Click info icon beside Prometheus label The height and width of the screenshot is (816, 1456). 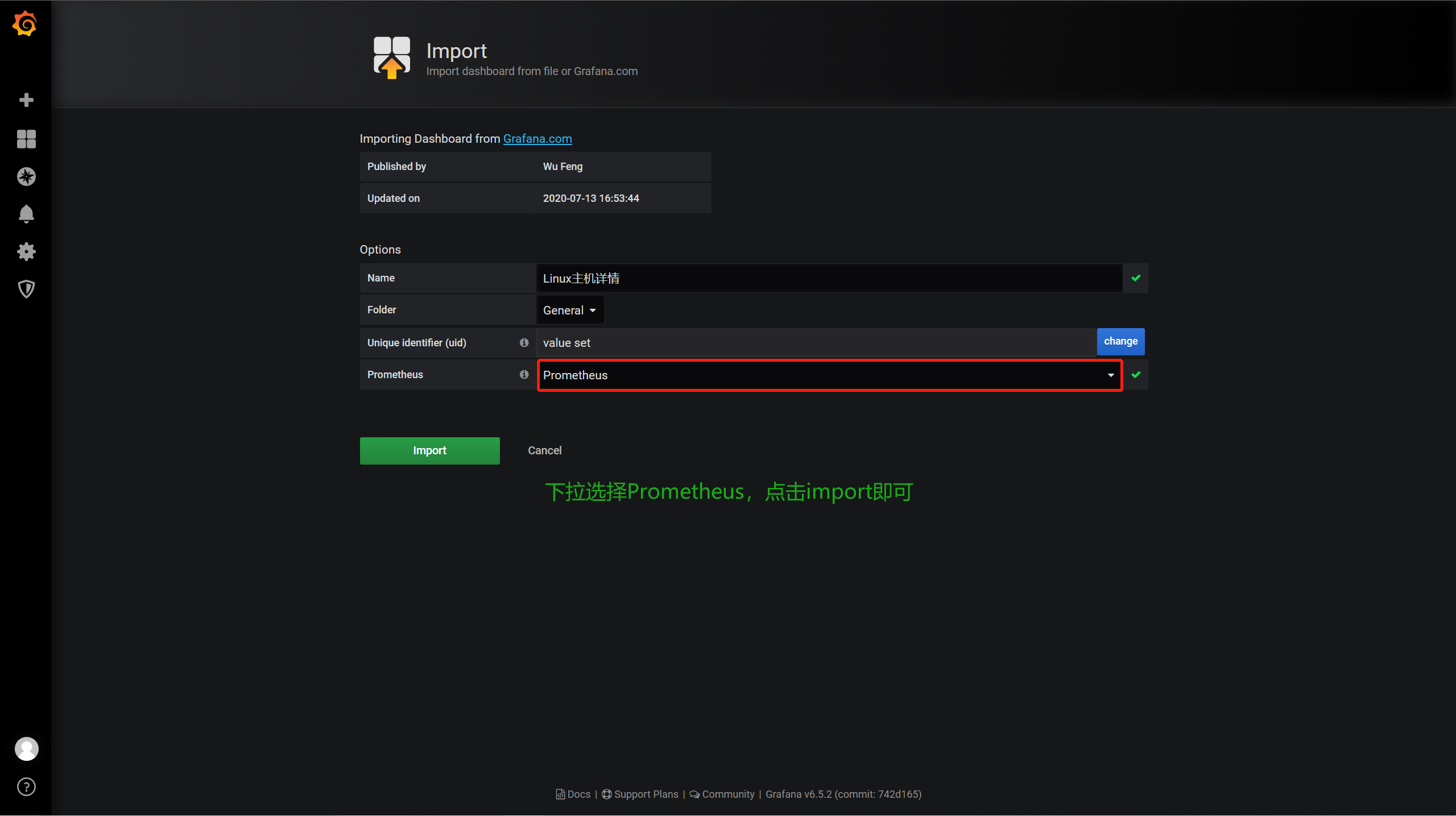click(x=524, y=374)
